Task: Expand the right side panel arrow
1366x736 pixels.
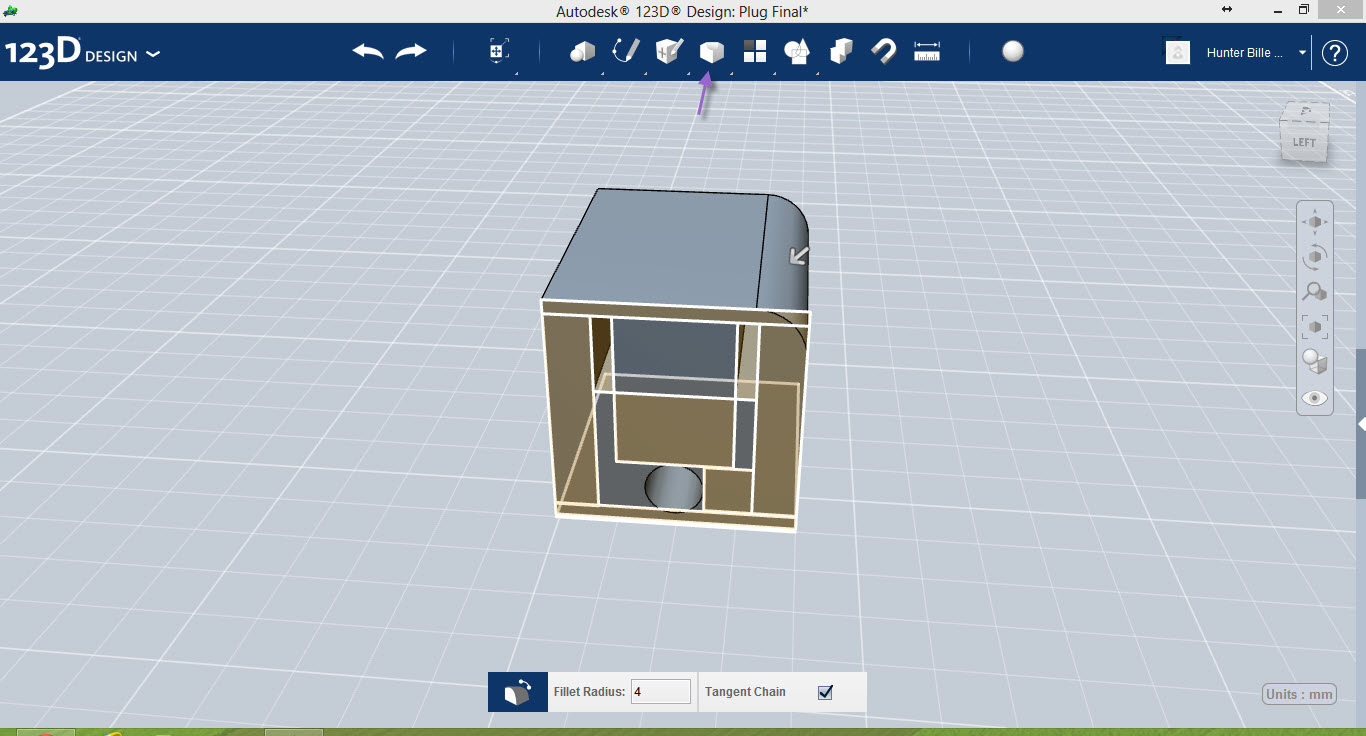Action: click(x=1361, y=424)
